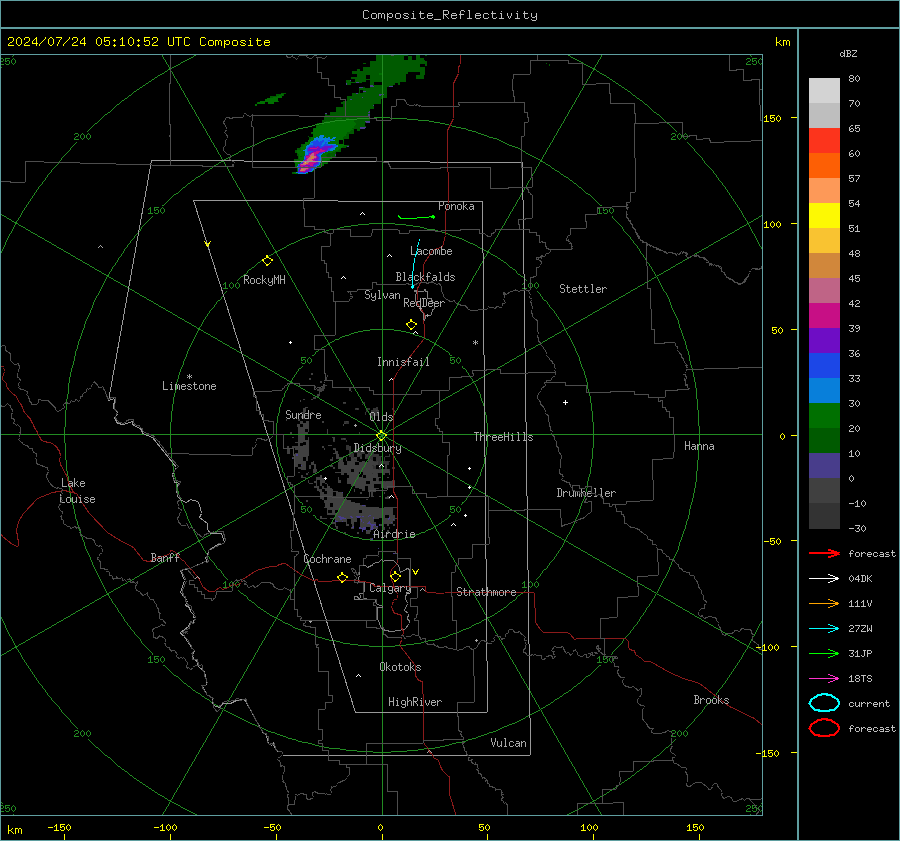Click the cyan 'current' ellipse legend icon
This screenshot has width=900, height=841.
tap(824, 703)
